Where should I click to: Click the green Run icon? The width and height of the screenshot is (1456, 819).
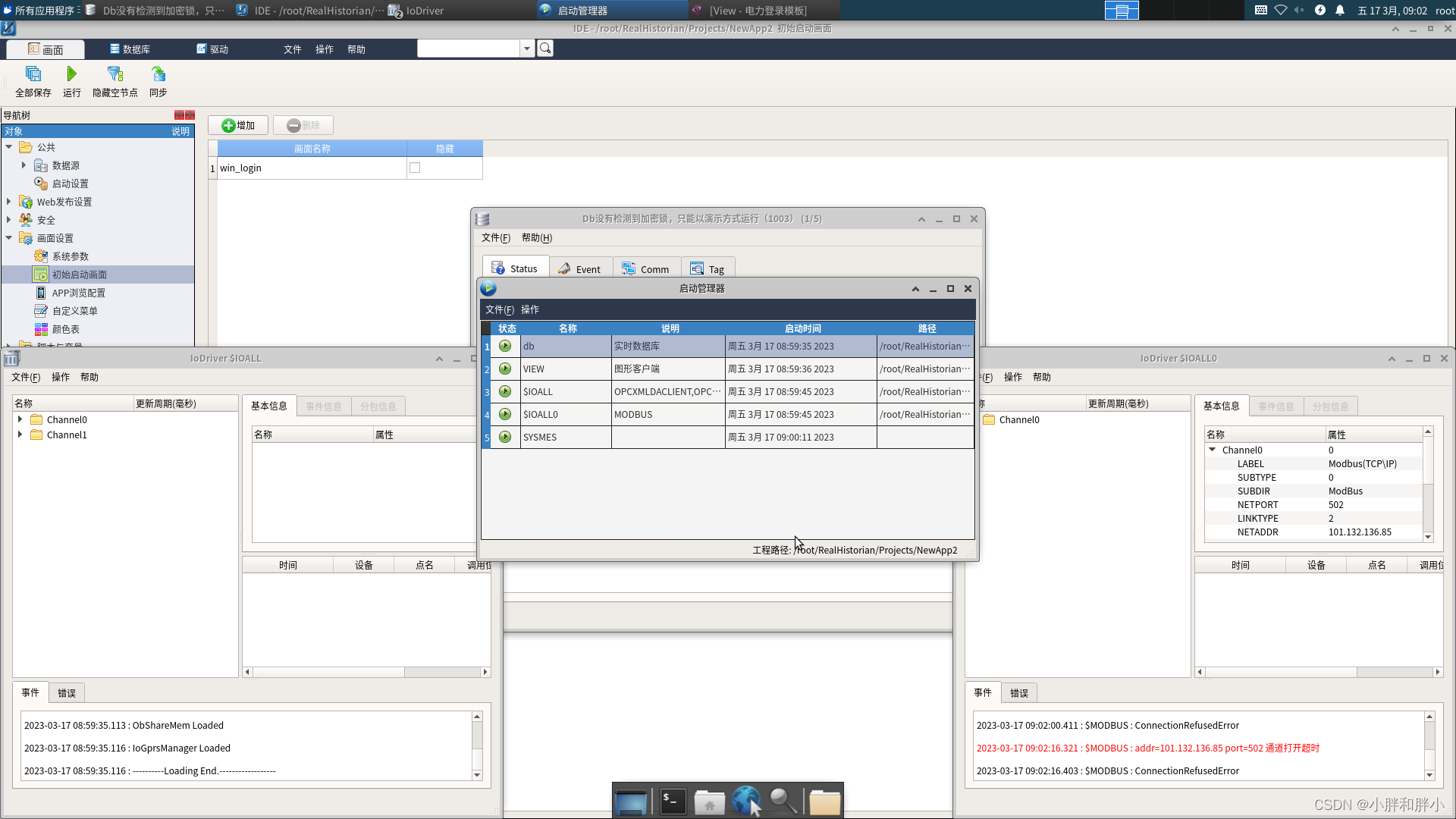71,74
